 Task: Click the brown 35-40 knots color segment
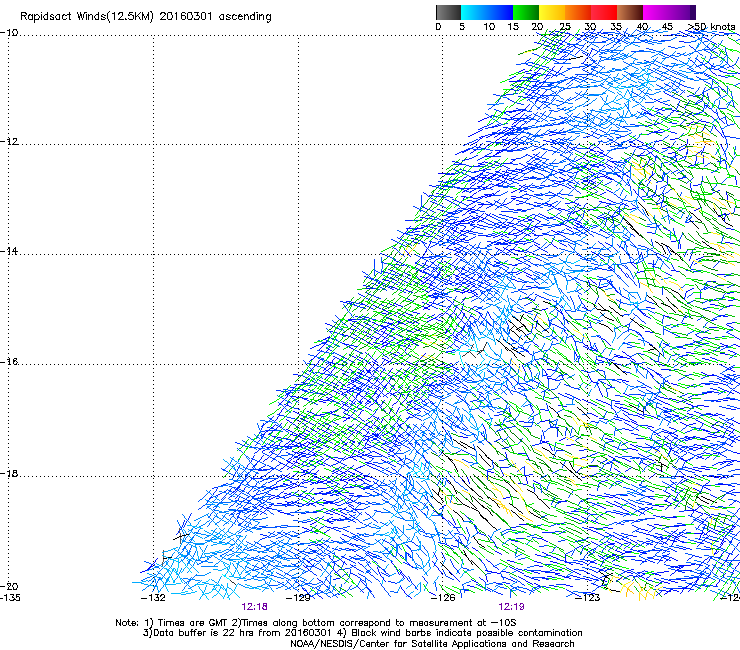pyautogui.click(x=630, y=12)
